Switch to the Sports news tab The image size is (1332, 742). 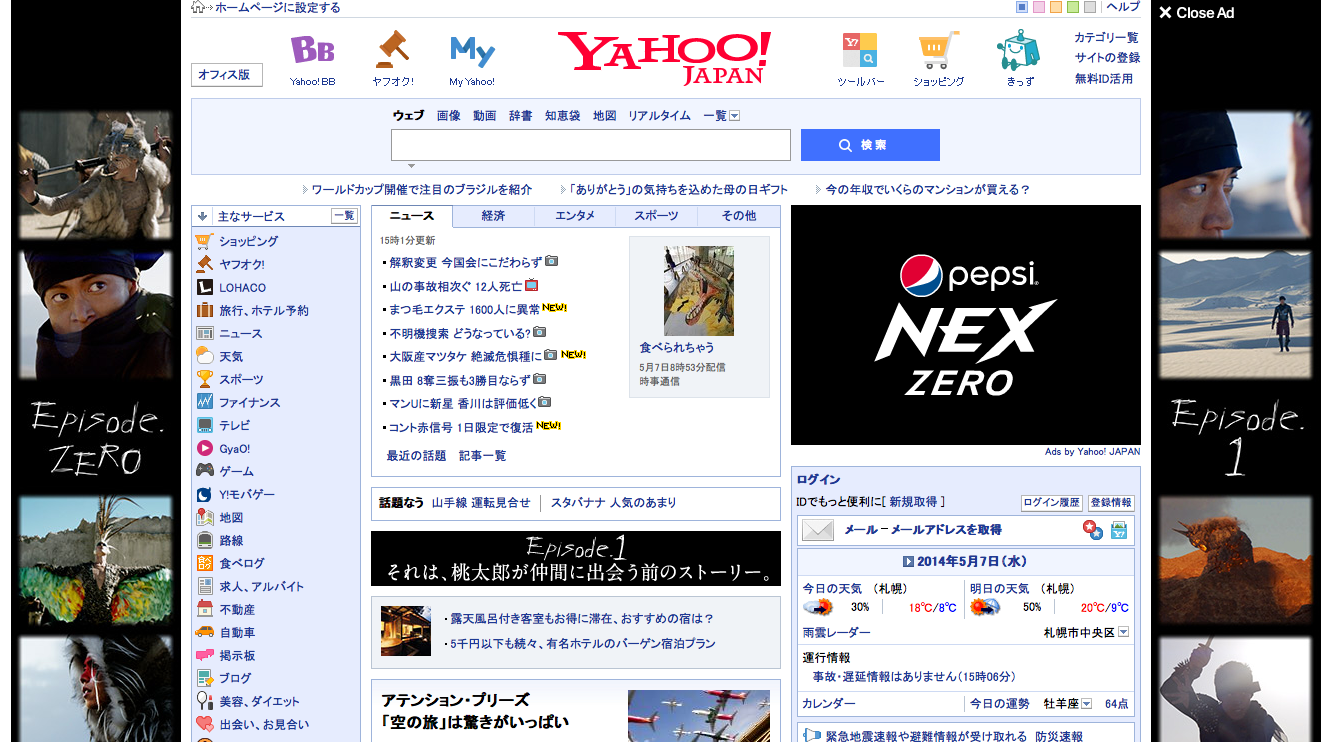[657, 216]
